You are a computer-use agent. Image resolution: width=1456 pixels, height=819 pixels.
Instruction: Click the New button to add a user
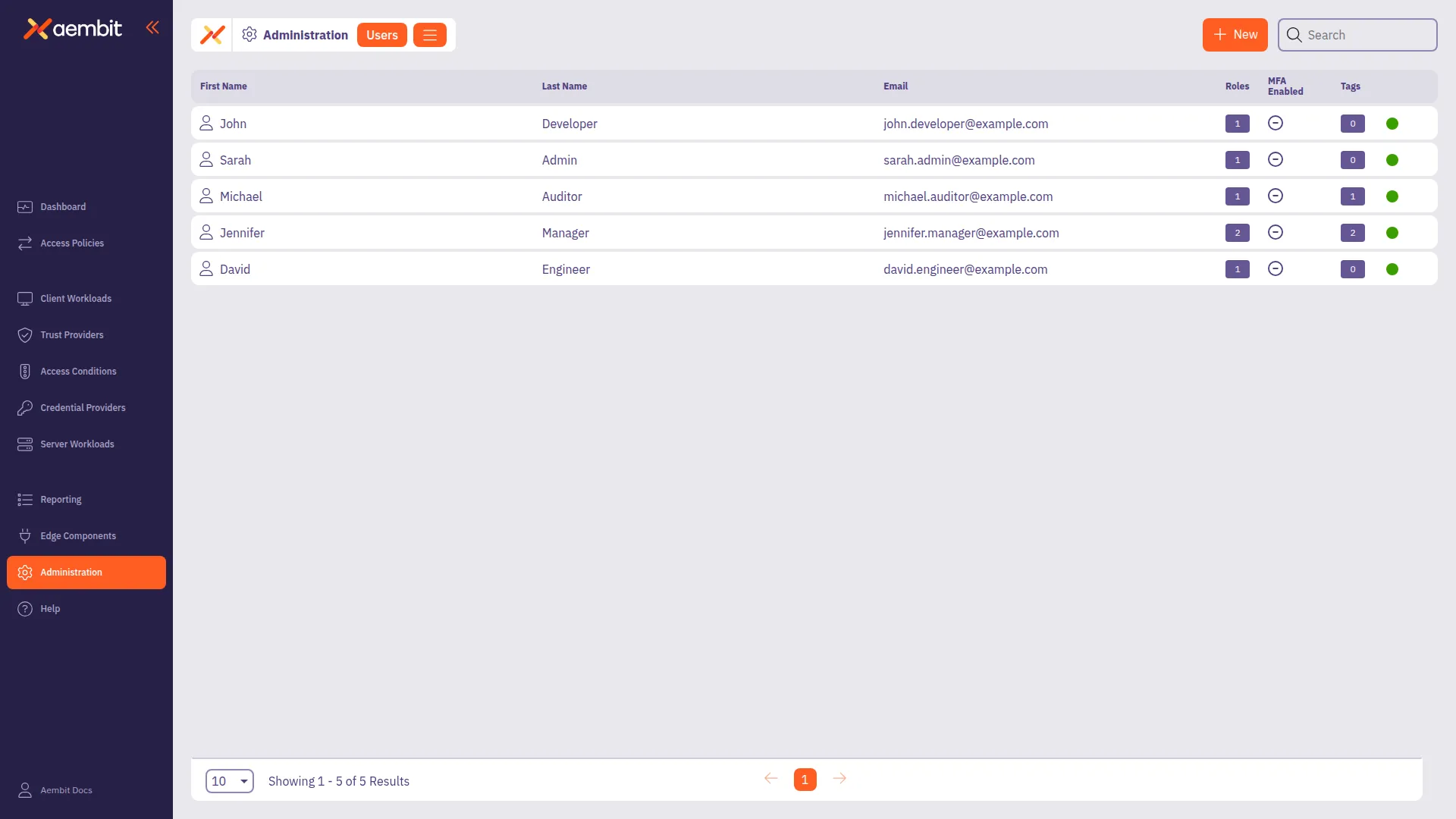1235,35
